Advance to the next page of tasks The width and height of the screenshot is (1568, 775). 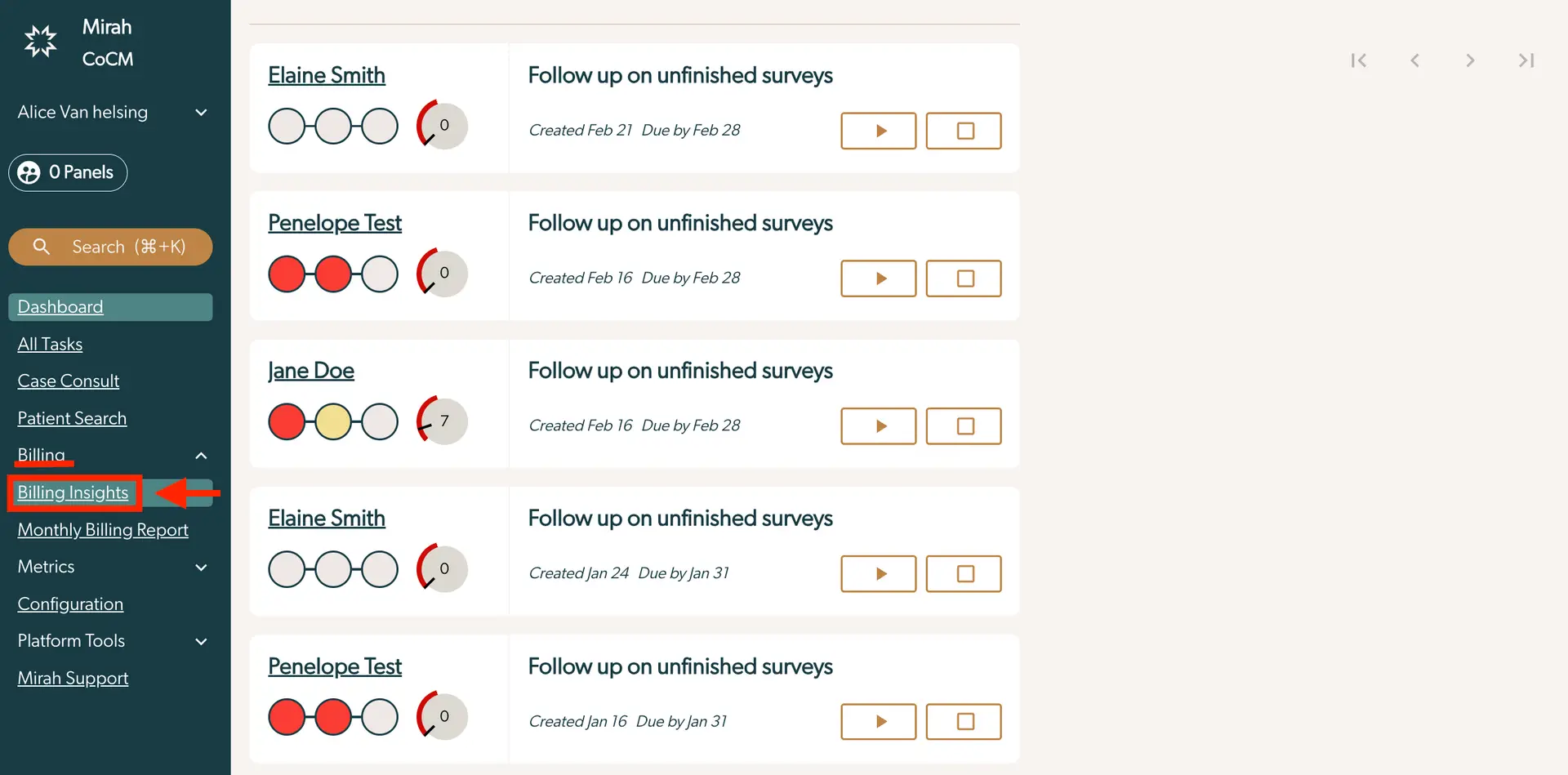(1470, 60)
